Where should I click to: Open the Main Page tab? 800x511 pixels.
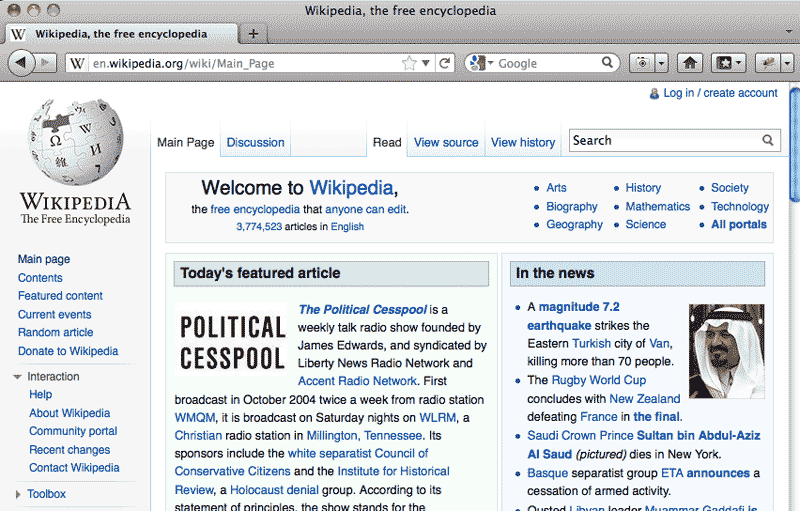tap(185, 143)
